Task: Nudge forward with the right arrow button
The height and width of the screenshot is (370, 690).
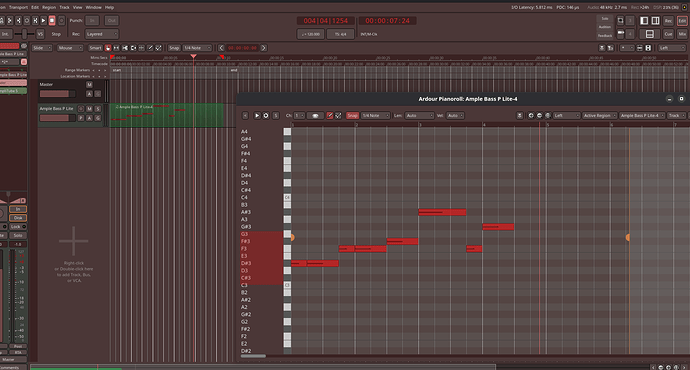Action: 264,48
